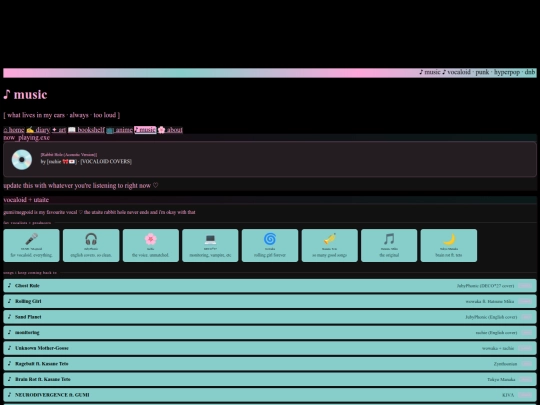Click the now_playing.exe section header

click(x=27, y=137)
